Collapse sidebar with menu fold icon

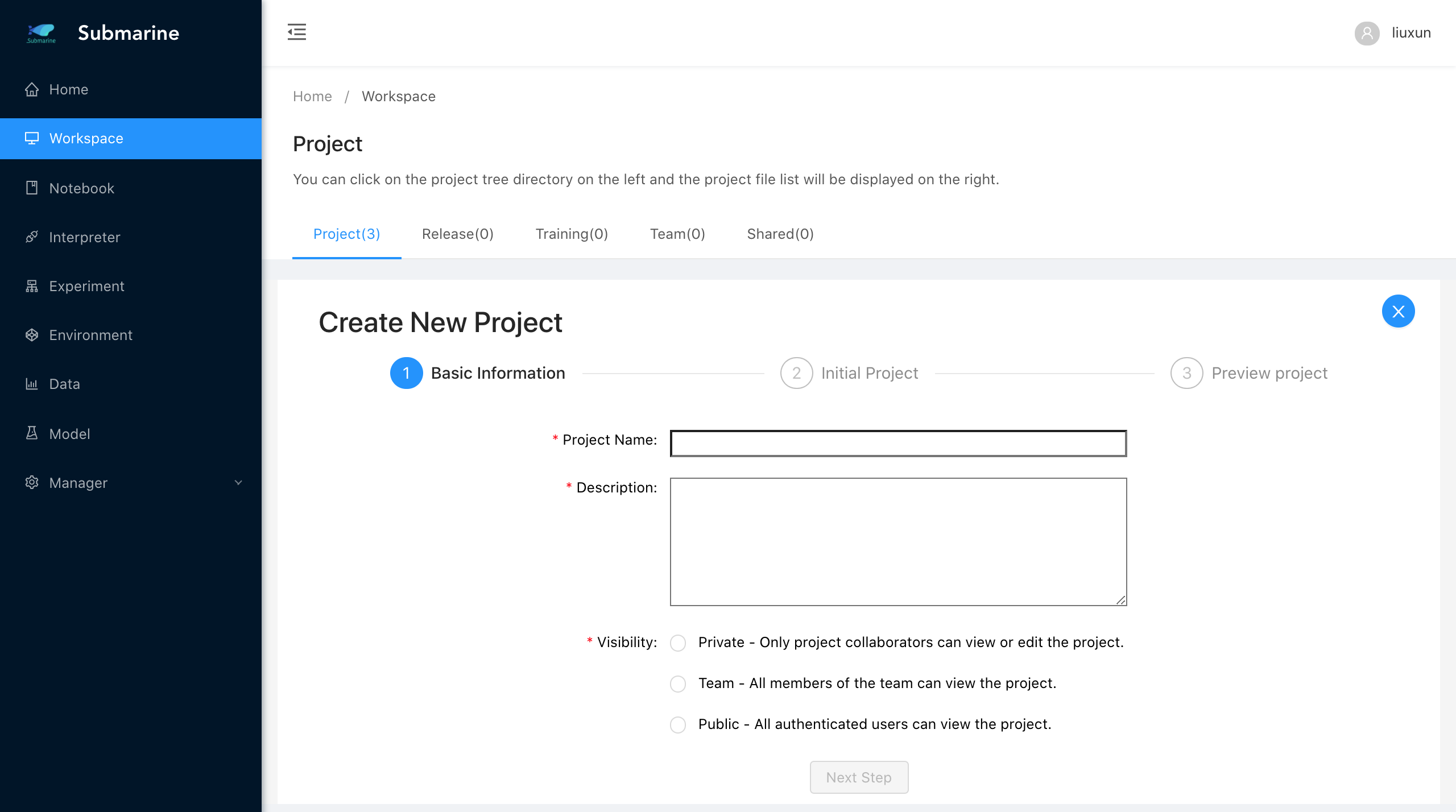tap(296, 32)
